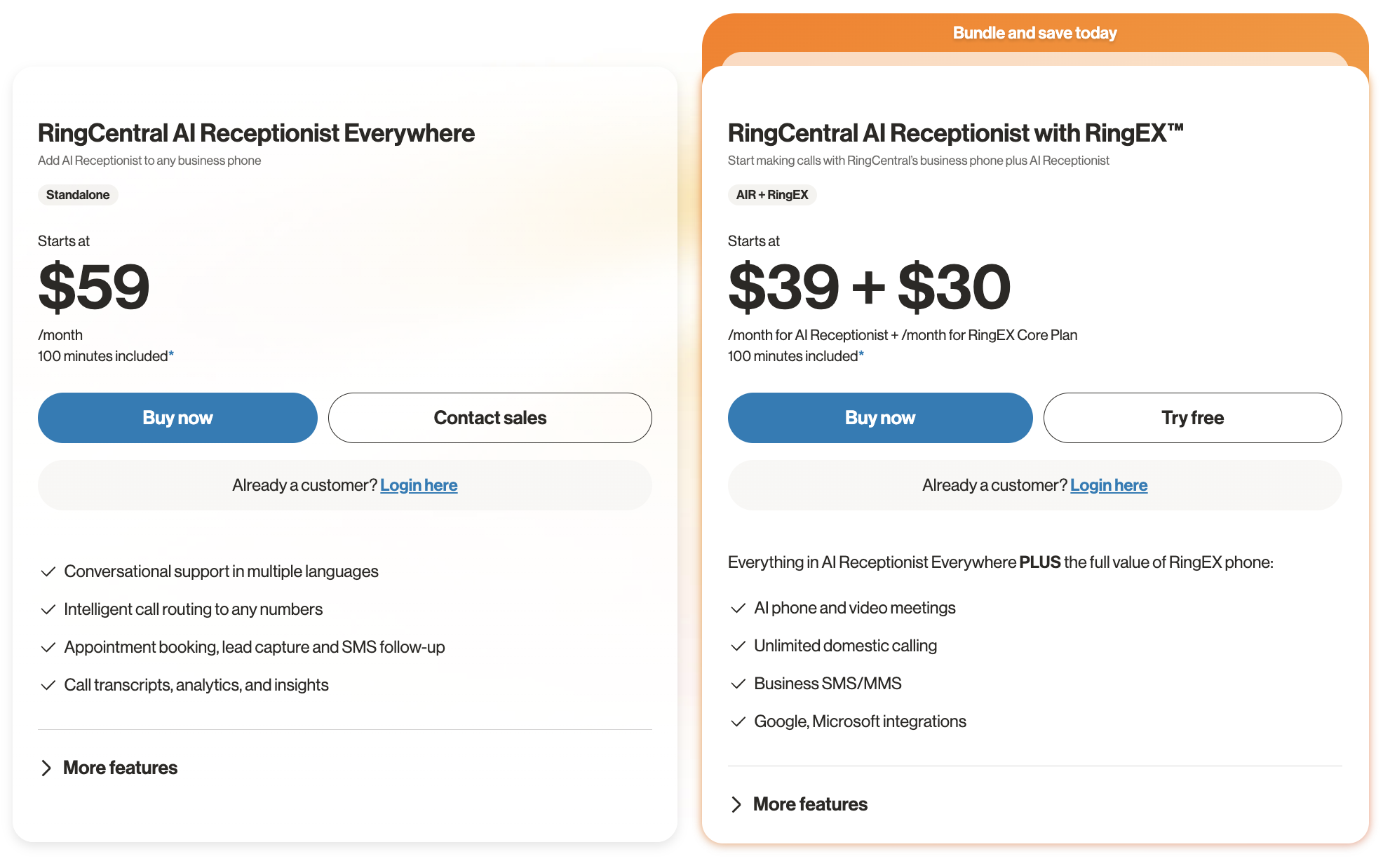Click the AIR + RingEX badge

(x=772, y=195)
